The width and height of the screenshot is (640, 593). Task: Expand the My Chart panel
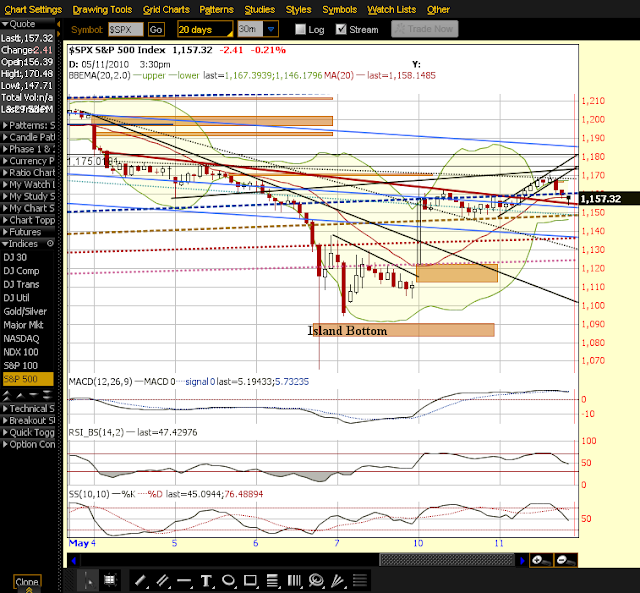[x=27, y=208]
